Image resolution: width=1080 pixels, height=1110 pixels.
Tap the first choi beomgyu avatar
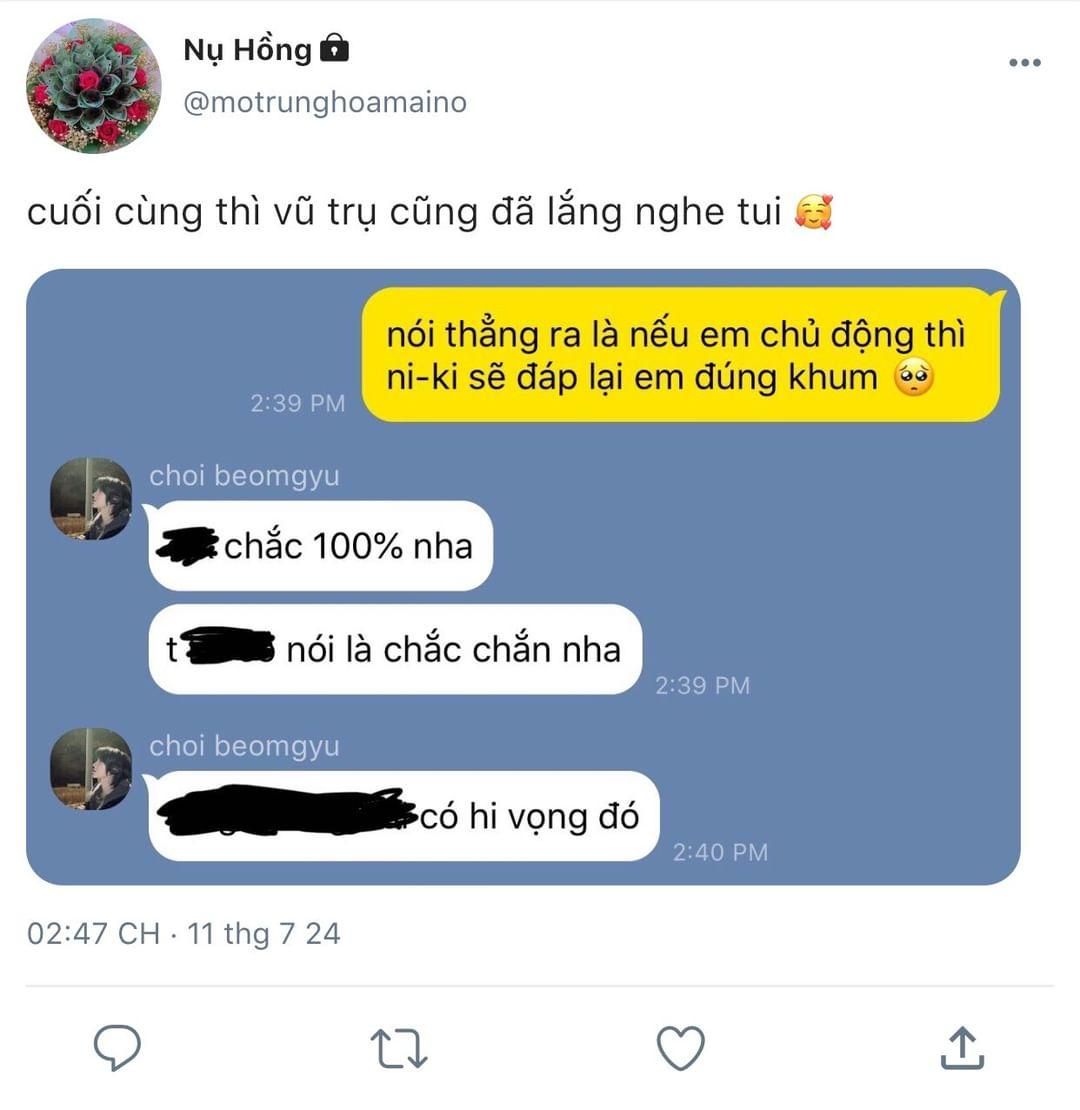[91, 498]
